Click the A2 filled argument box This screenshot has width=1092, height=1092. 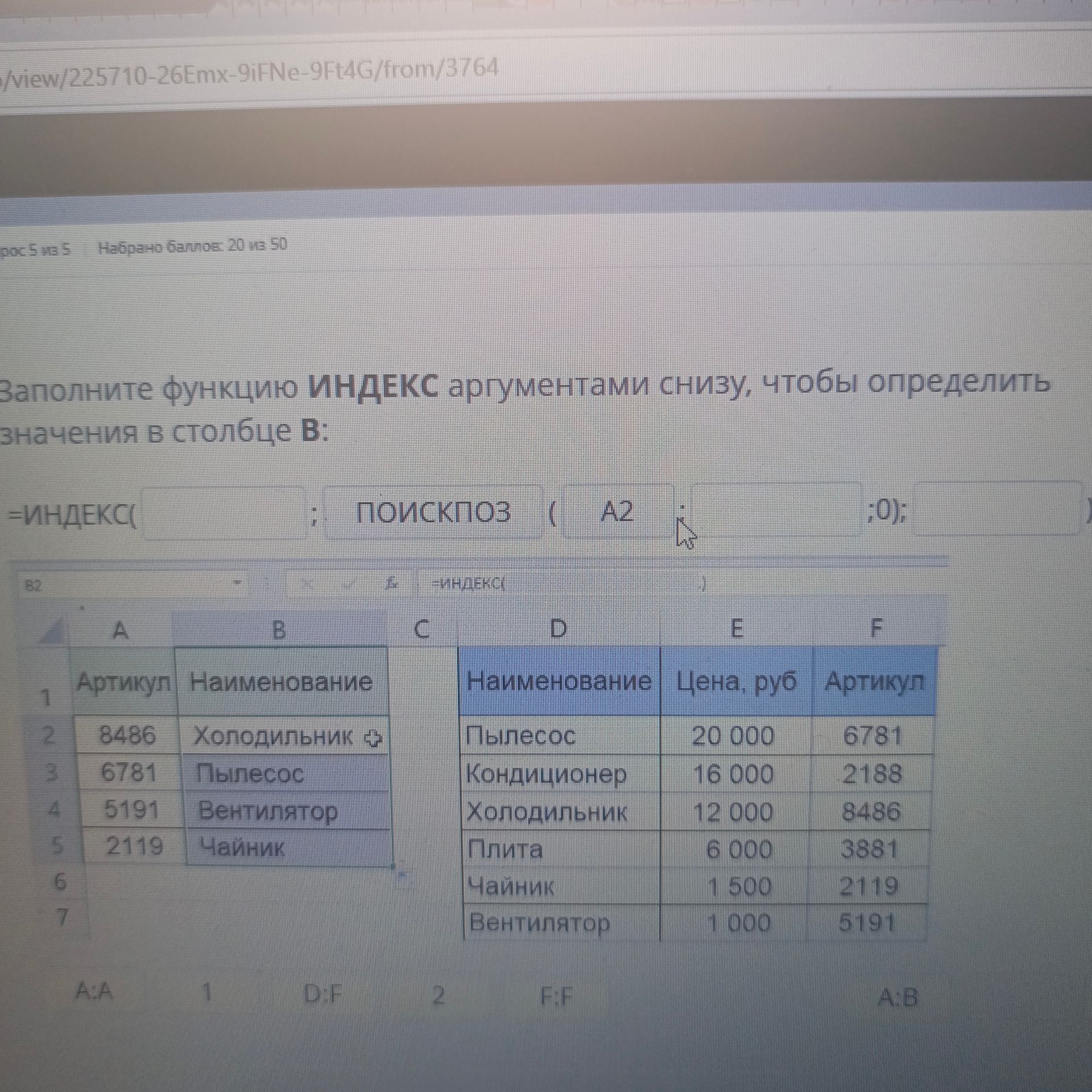pyautogui.click(x=618, y=511)
